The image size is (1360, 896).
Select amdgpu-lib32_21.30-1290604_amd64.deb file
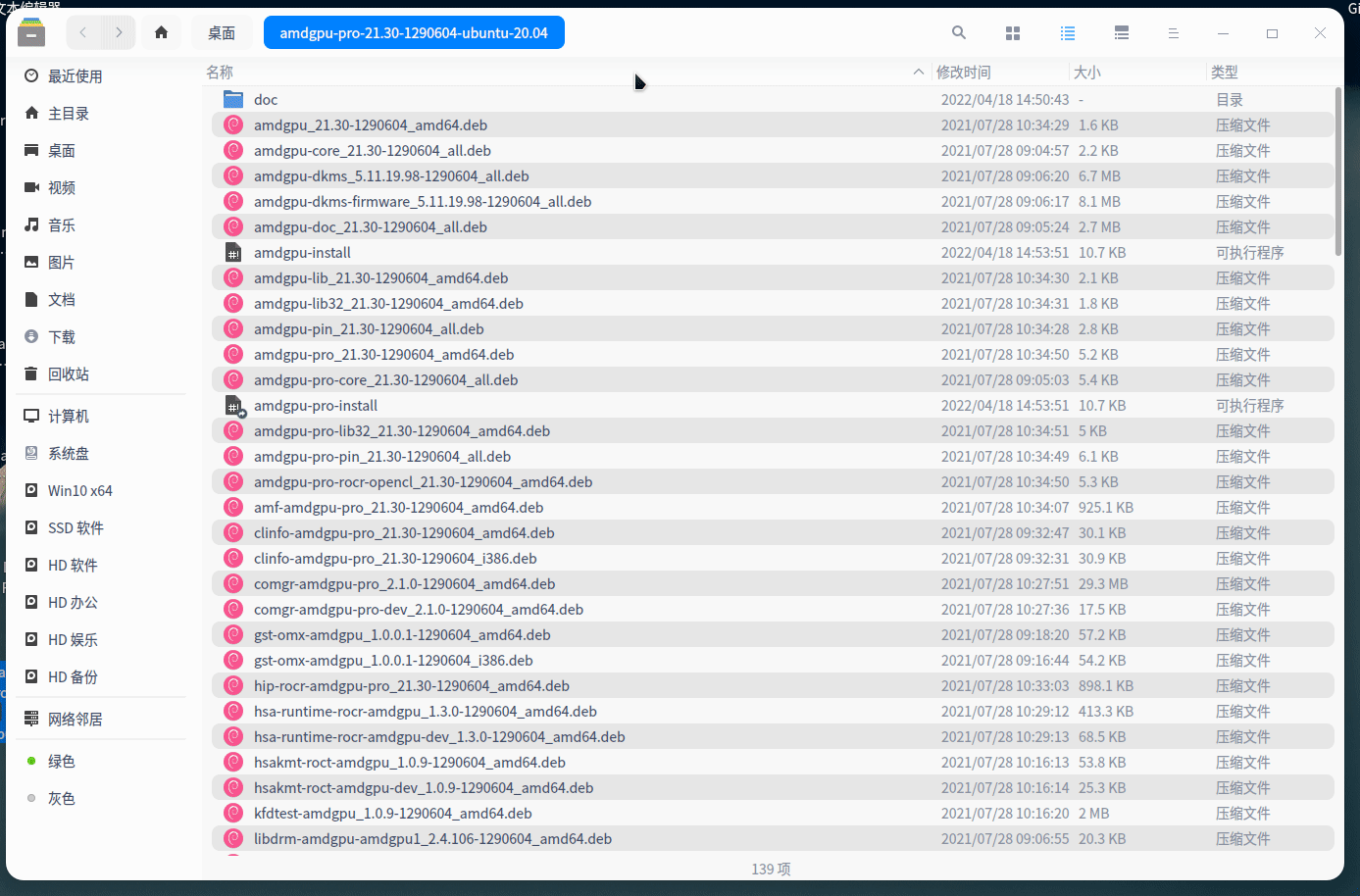[x=773, y=304]
